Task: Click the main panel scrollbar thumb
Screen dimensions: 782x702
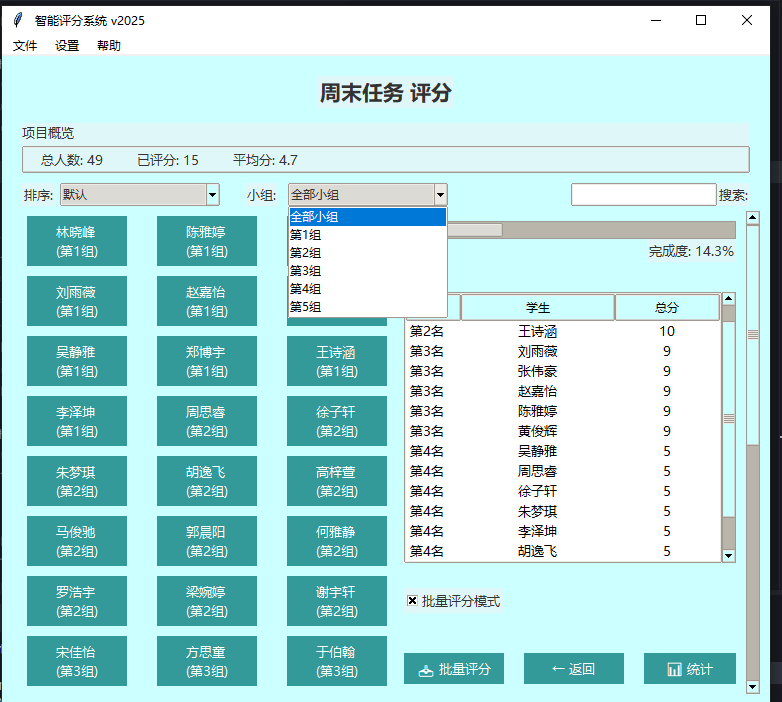Action: coord(753,334)
